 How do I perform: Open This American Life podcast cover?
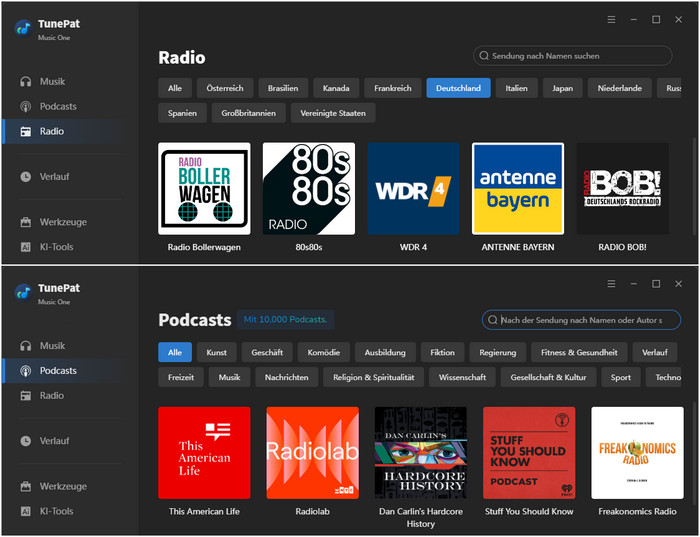click(204, 453)
